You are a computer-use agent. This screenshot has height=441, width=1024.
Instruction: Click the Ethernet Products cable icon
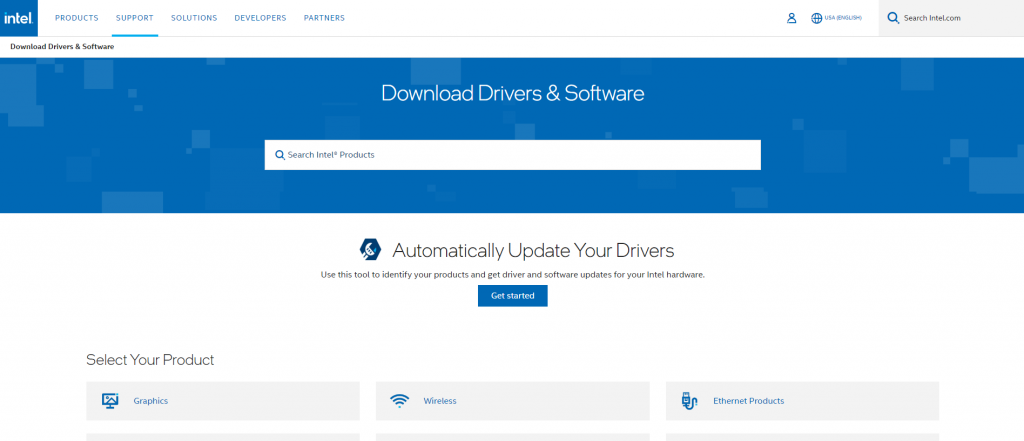[x=689, y=400]
